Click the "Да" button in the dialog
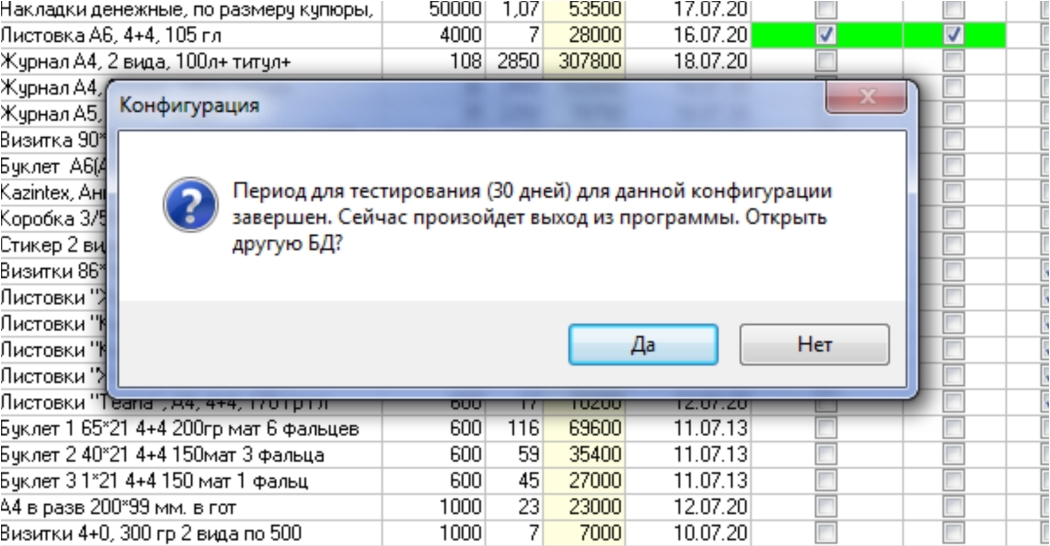Screen dimensions: 1050x546 pos(643,345)
